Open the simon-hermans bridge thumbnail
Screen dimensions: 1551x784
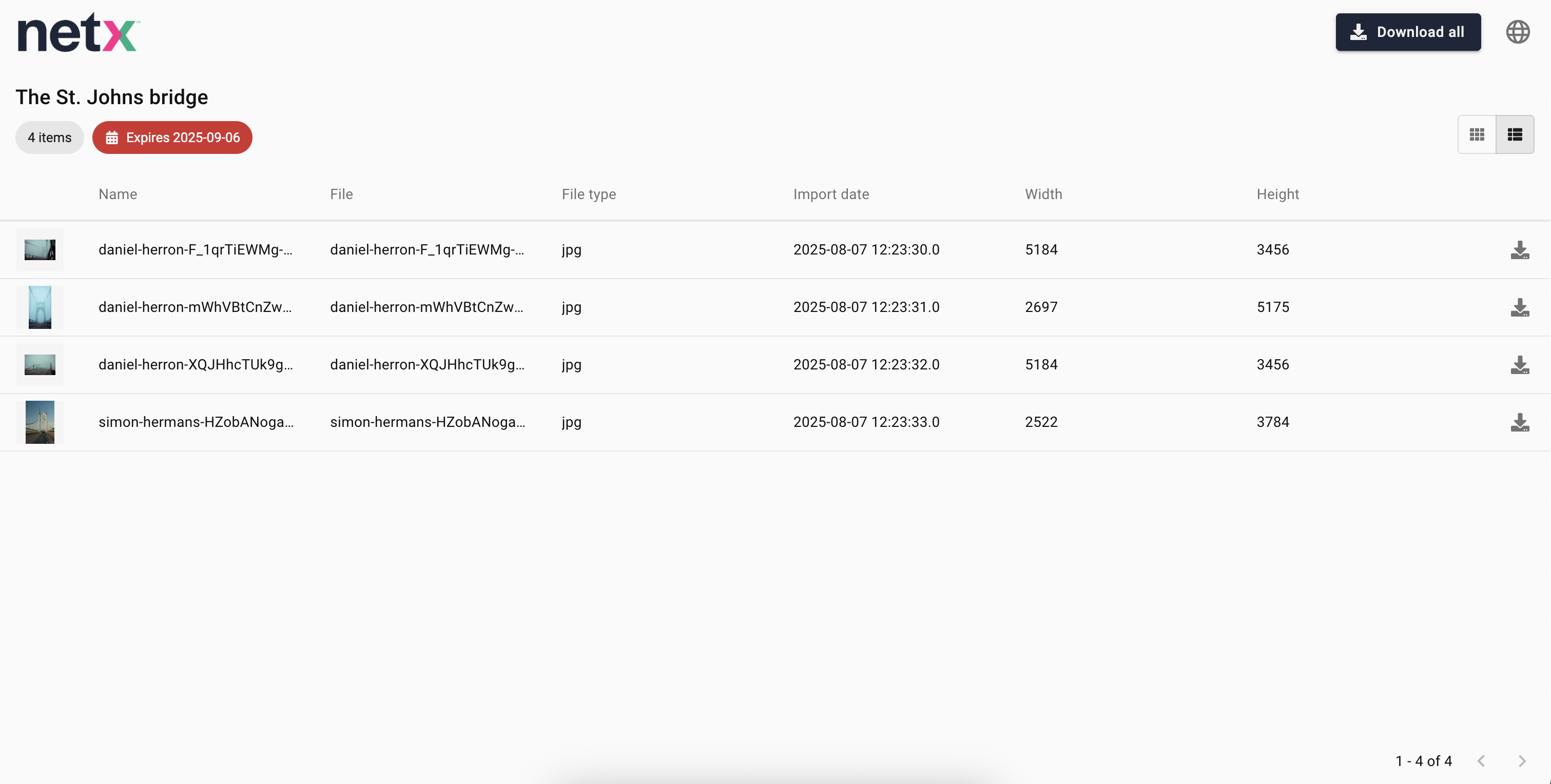pyautogui.click(x=40, y=422)
